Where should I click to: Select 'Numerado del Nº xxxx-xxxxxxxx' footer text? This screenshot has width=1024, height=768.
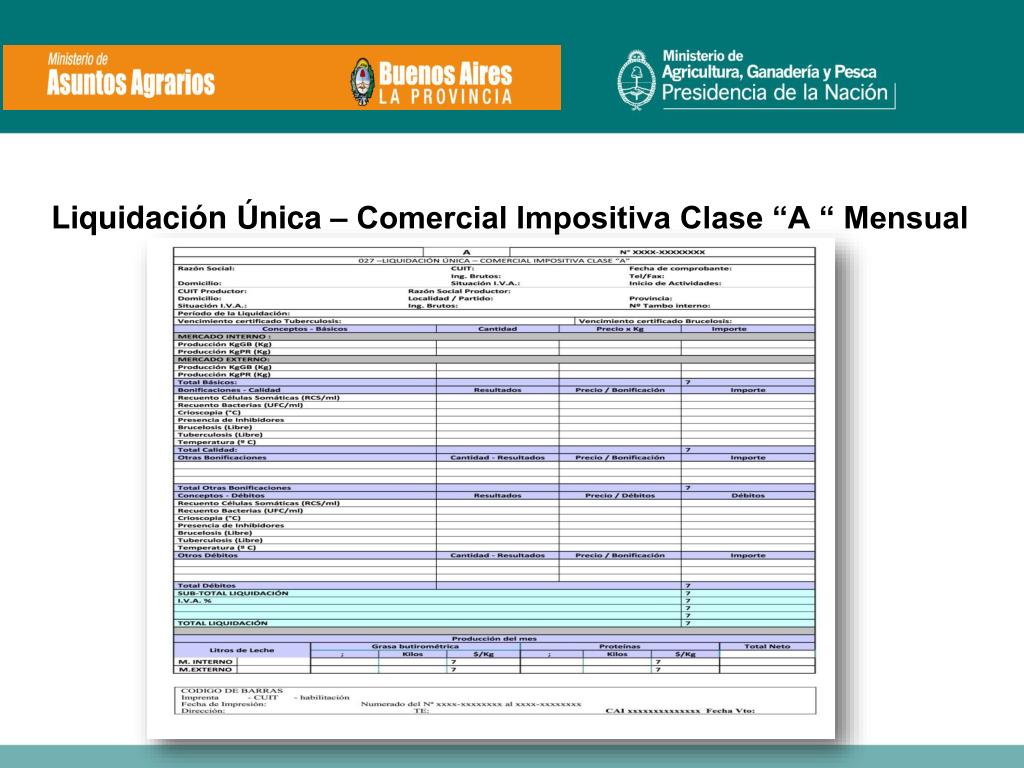click(431, 705)
